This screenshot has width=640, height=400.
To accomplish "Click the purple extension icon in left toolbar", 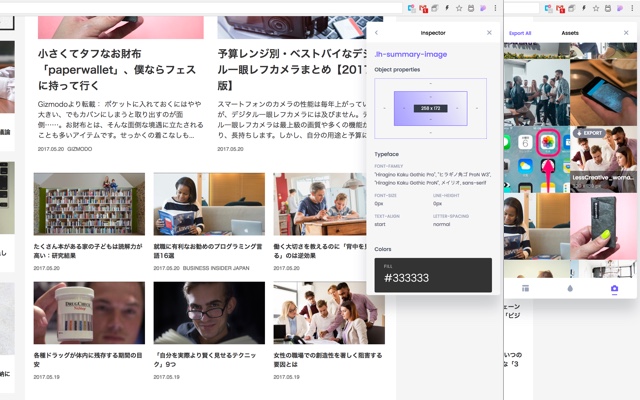I will click(x=483, y=8).
